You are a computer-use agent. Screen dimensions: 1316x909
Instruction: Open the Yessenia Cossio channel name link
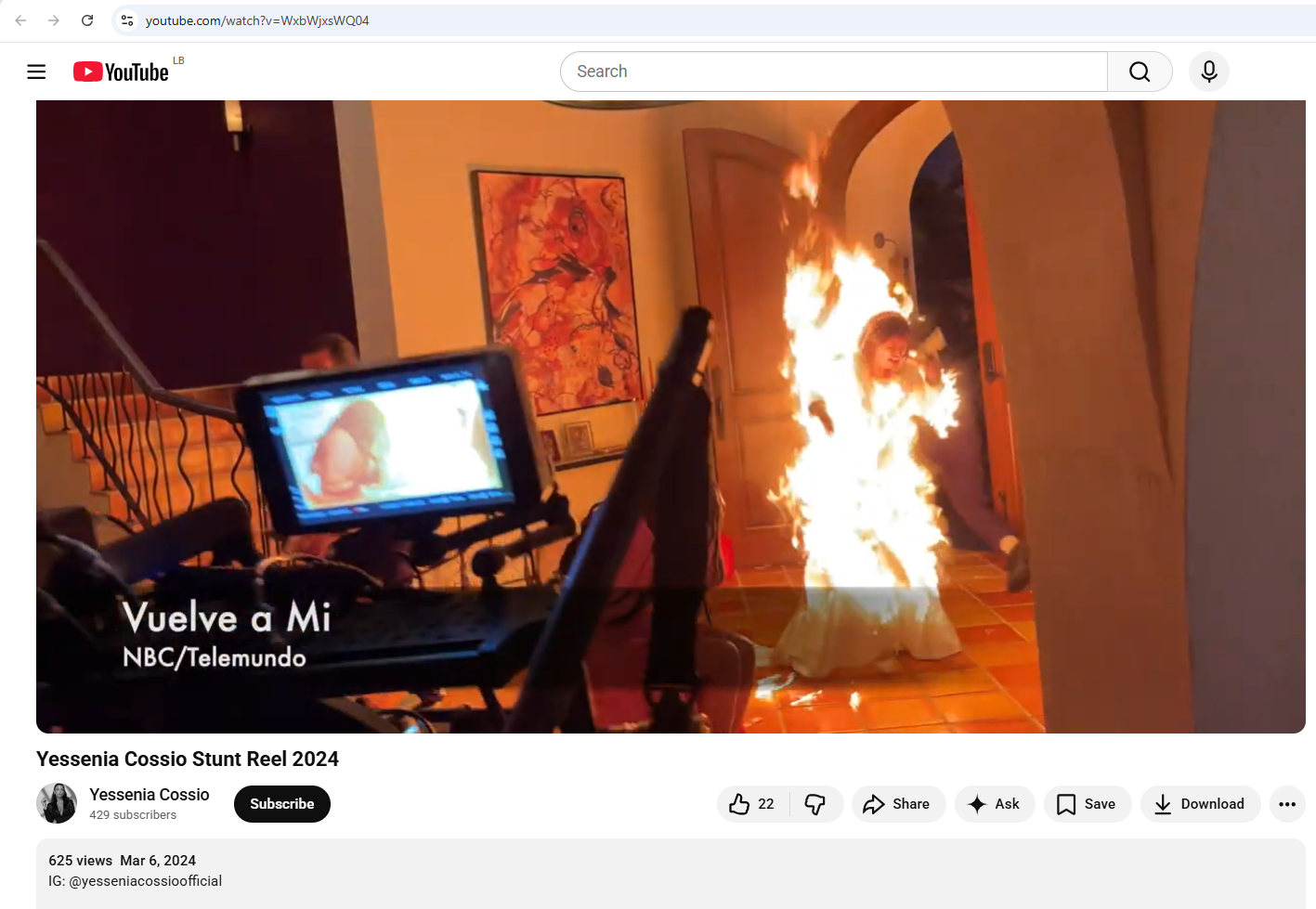point(150,795)
